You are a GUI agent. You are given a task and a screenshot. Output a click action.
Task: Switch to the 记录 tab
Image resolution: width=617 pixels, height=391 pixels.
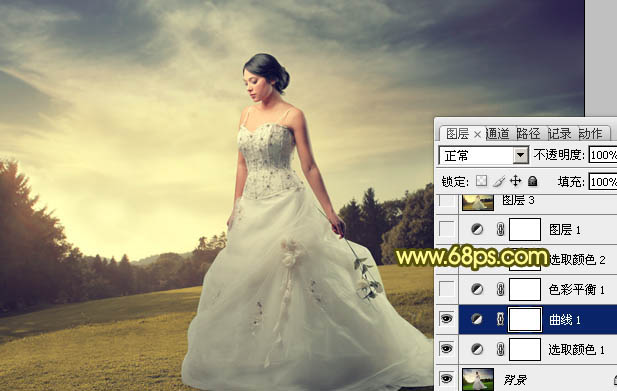(559, 134)
